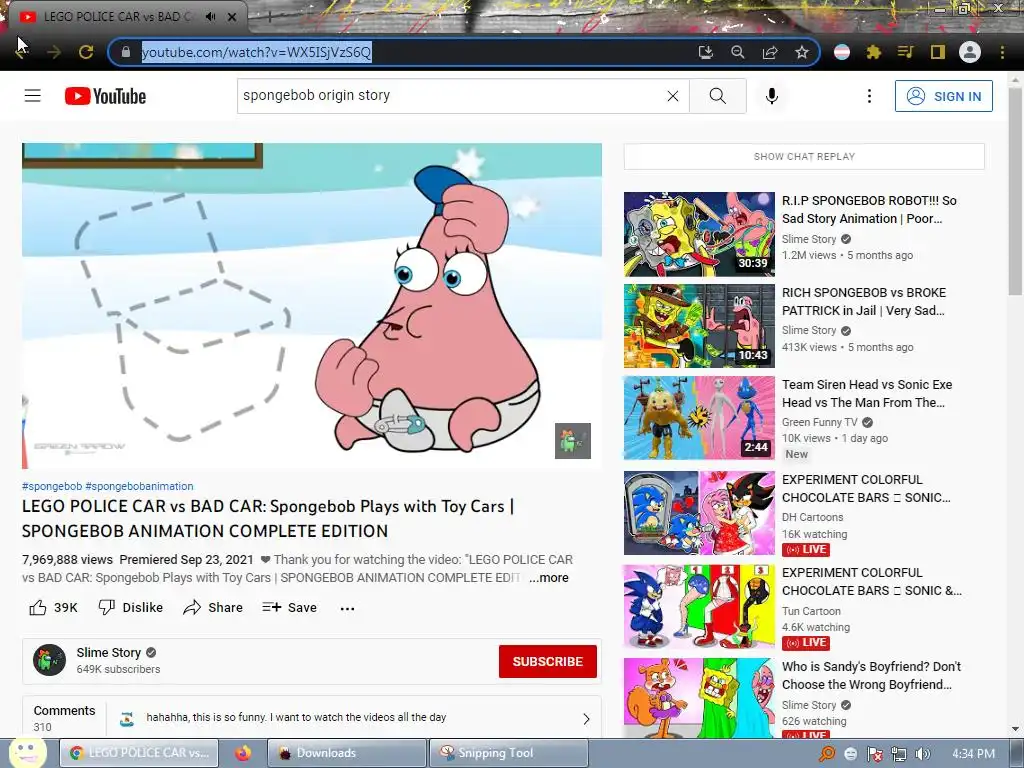Open Chrome's three-dot menu

(1002, 52)
